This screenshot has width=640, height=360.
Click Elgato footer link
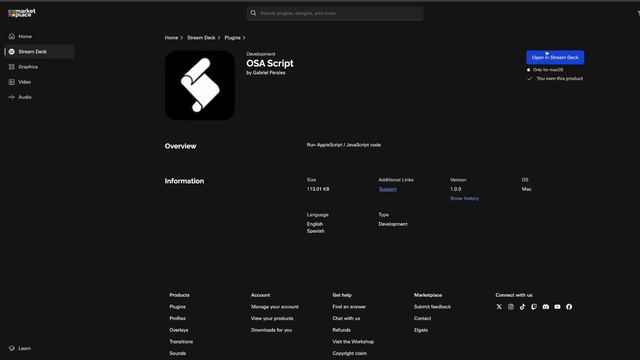pyautogui.click(x=421, y=330)
